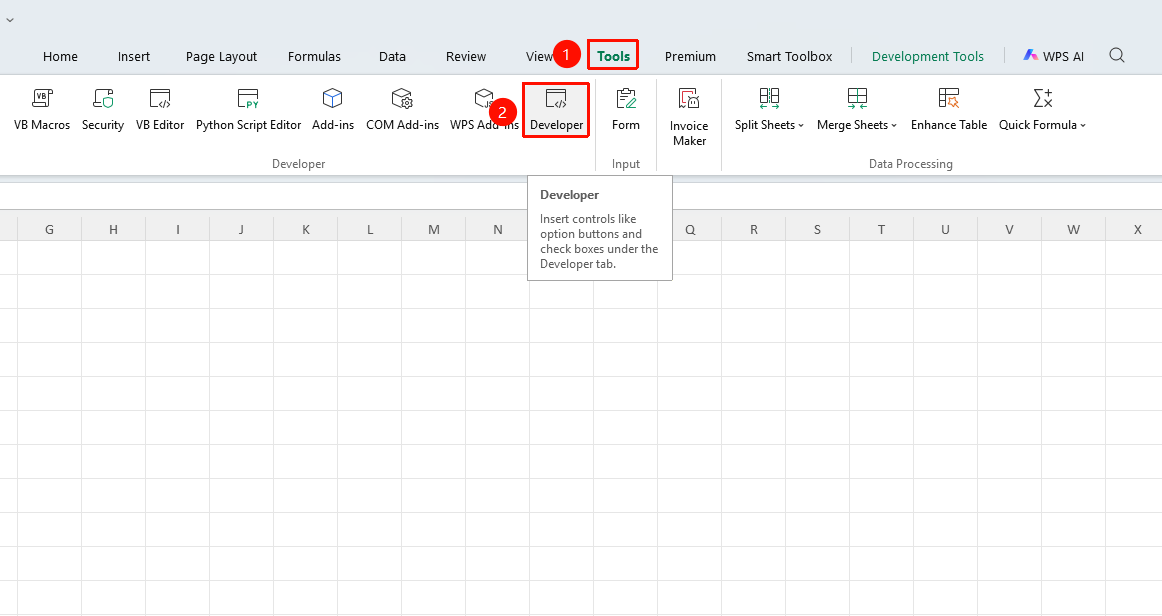This screenshot has height=616, width=1162.
Task: Launch Invoice Maker
Action: (689, 117)
